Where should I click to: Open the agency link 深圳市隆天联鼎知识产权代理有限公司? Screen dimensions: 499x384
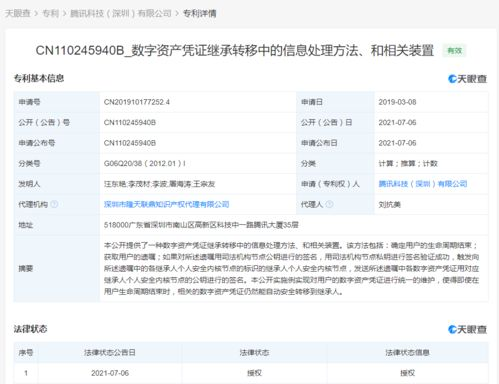click(166, 204)
